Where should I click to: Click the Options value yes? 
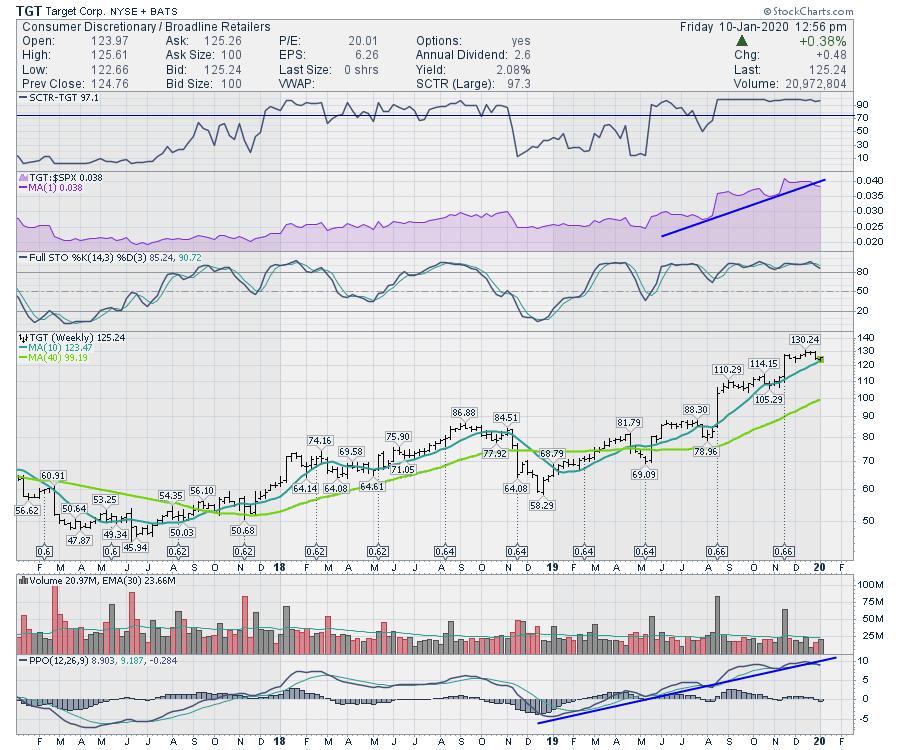[521, 41]
